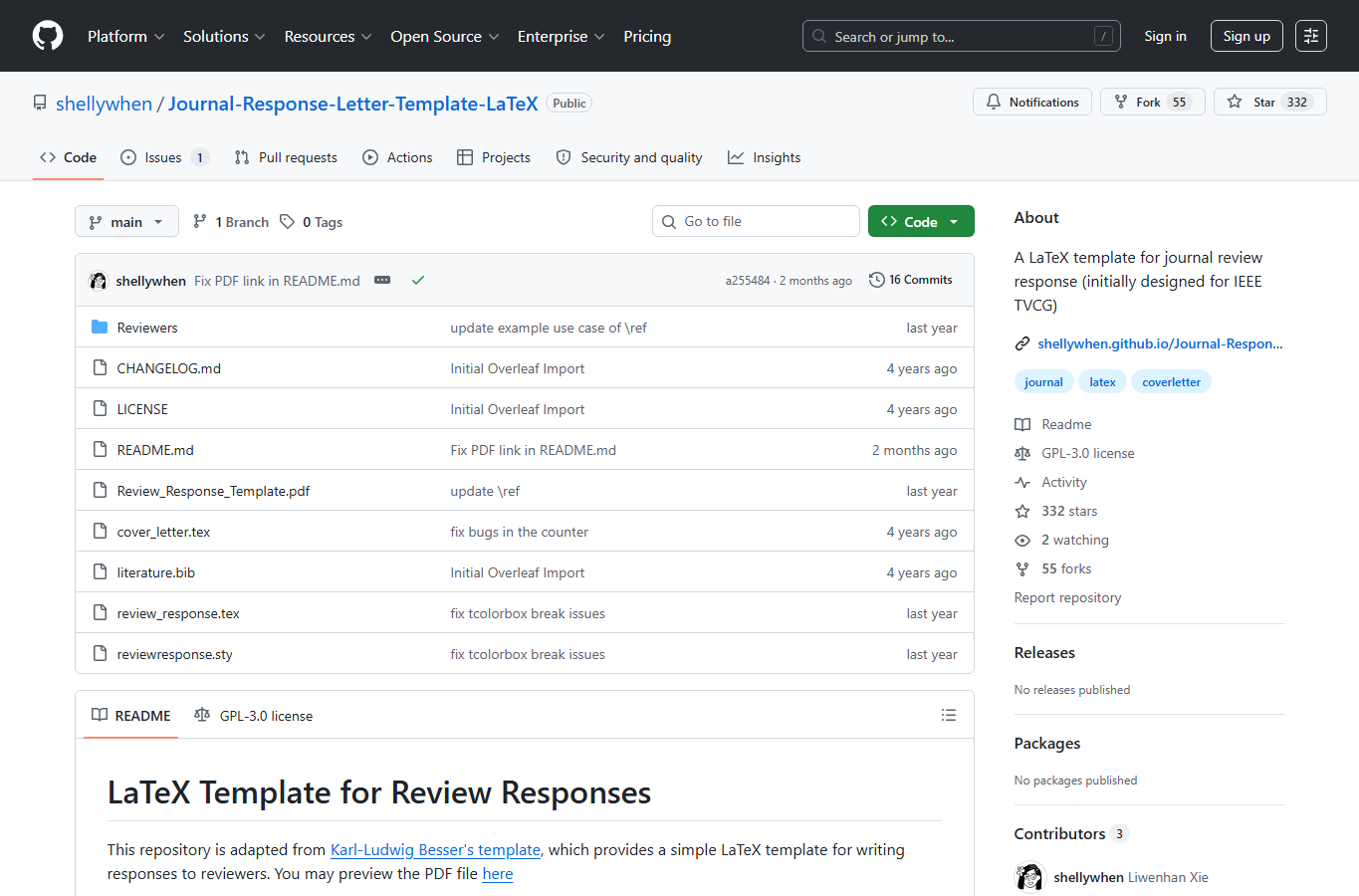Open commit message details ellipsis icon

[x=382, y=280]
